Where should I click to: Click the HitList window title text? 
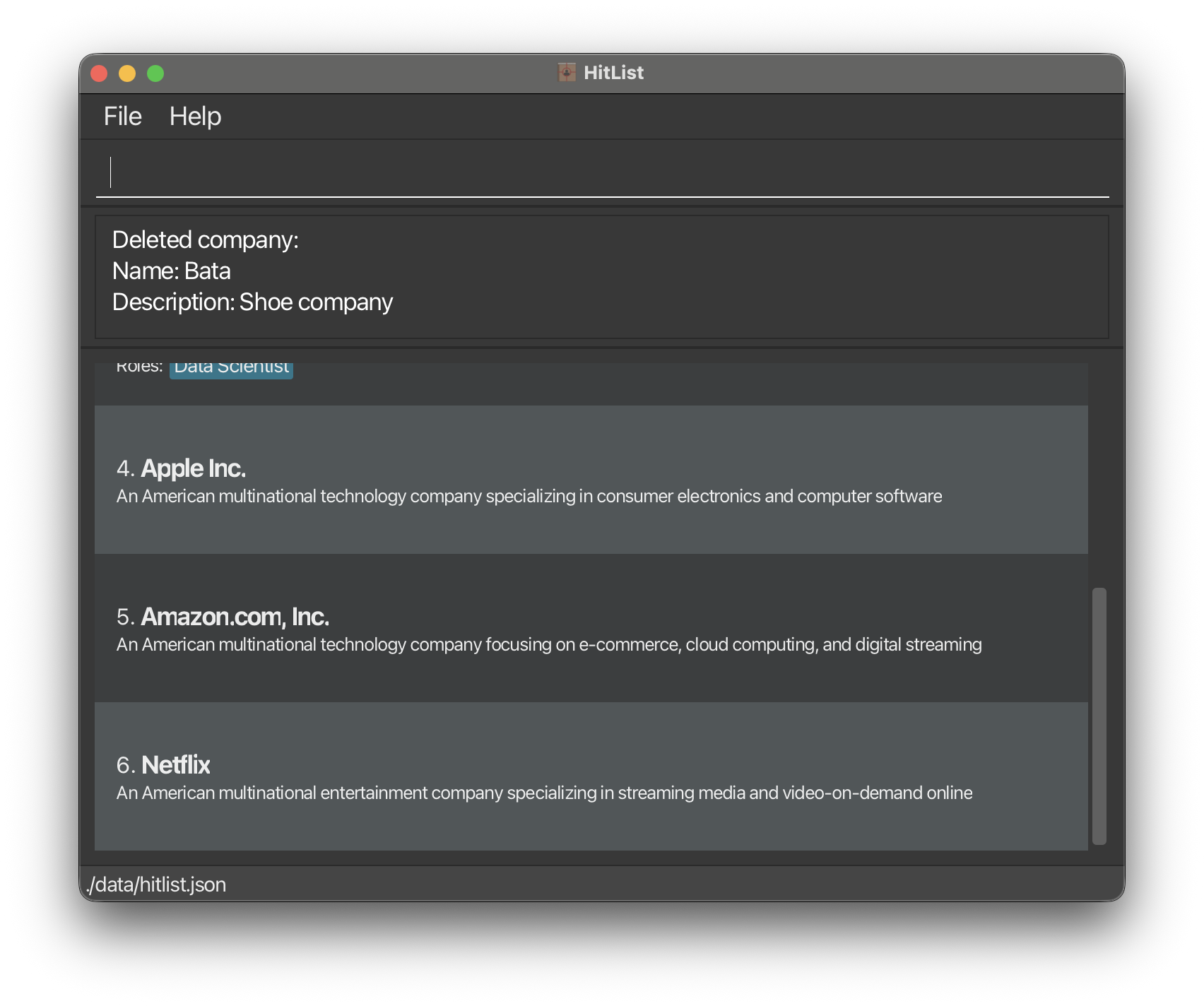613,73
